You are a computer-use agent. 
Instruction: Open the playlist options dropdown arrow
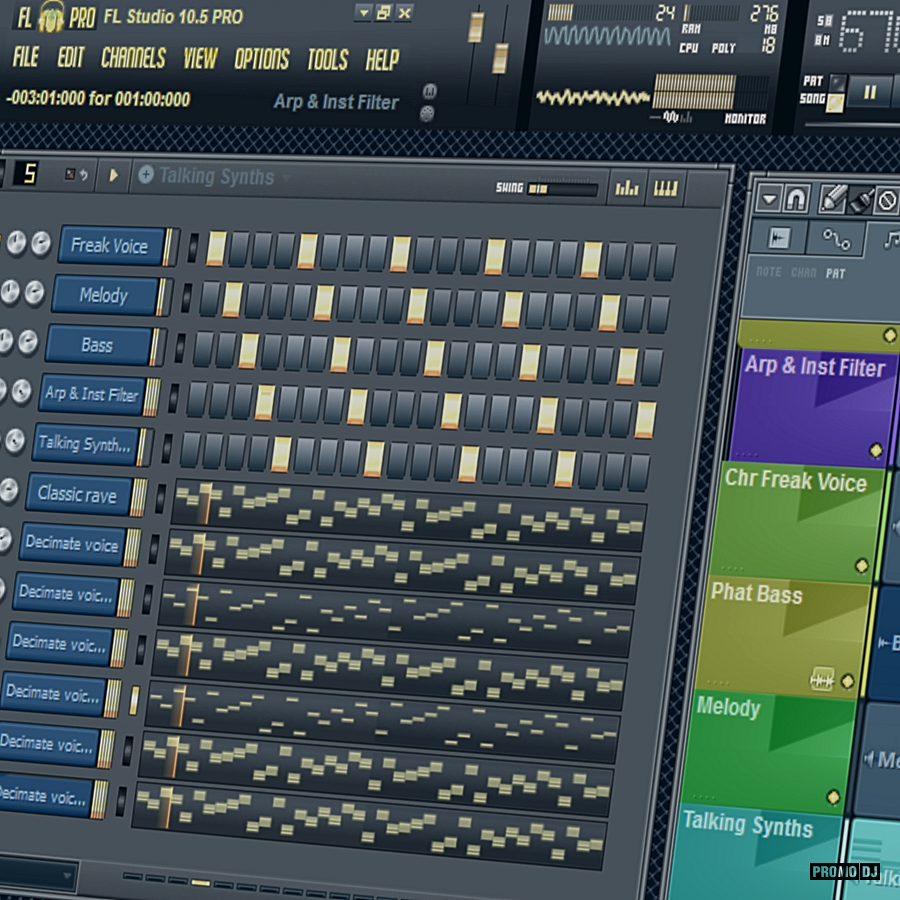[x=769, y=199]
